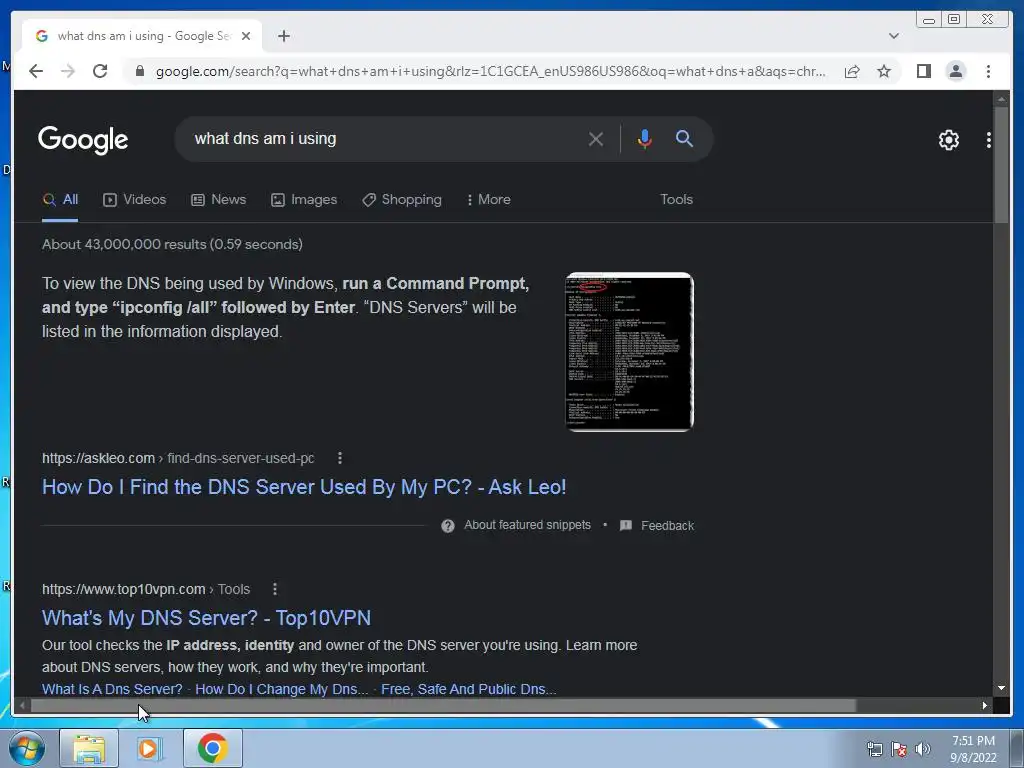Open 'Free, Safe And Public Dns...' sublink
This screenshot has height=768, width=1024.
[x=468, y=690]
